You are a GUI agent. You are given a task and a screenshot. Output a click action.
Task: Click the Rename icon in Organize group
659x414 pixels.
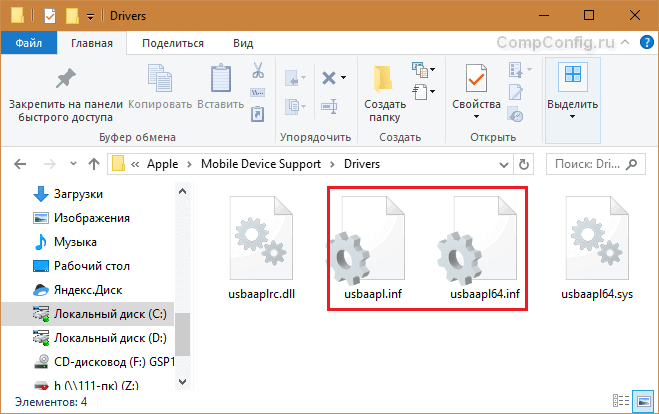click(x=329, y=106)
